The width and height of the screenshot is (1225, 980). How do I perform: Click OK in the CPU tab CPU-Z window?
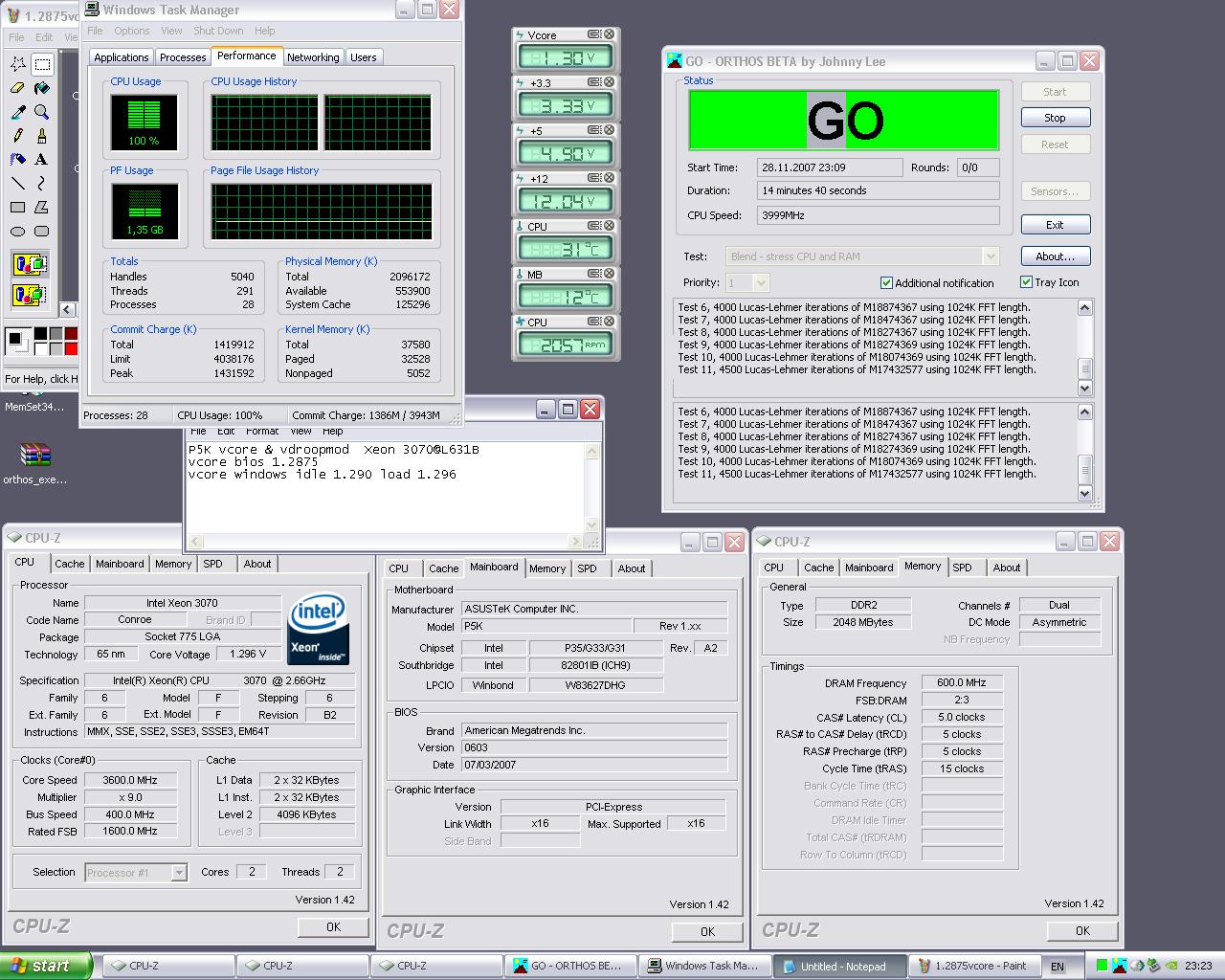(333, 927)
